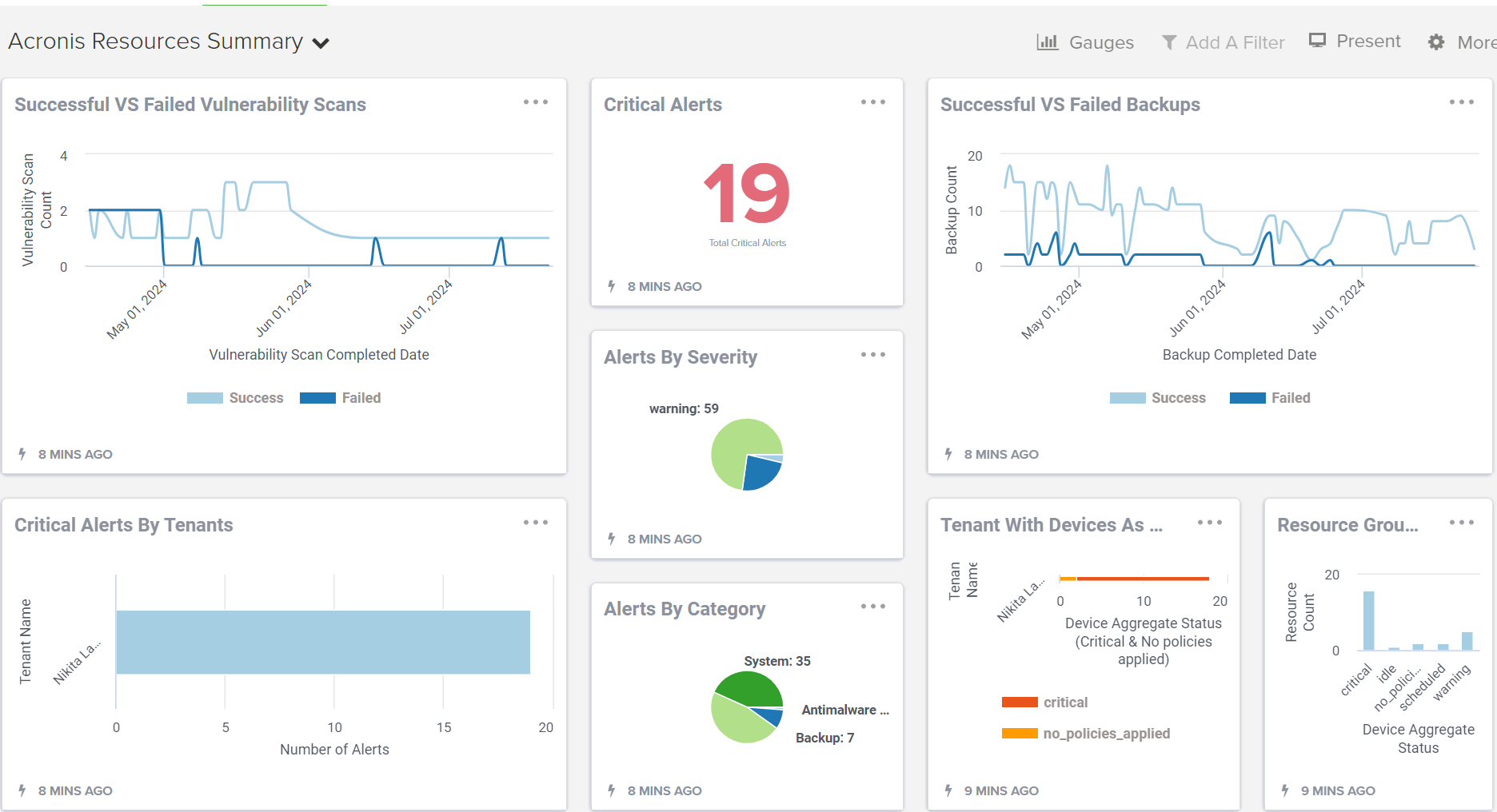
Task: Toggle Success legend in Vulnerability Scans chart
Action: pyautogui.click(x=235, y=398)
